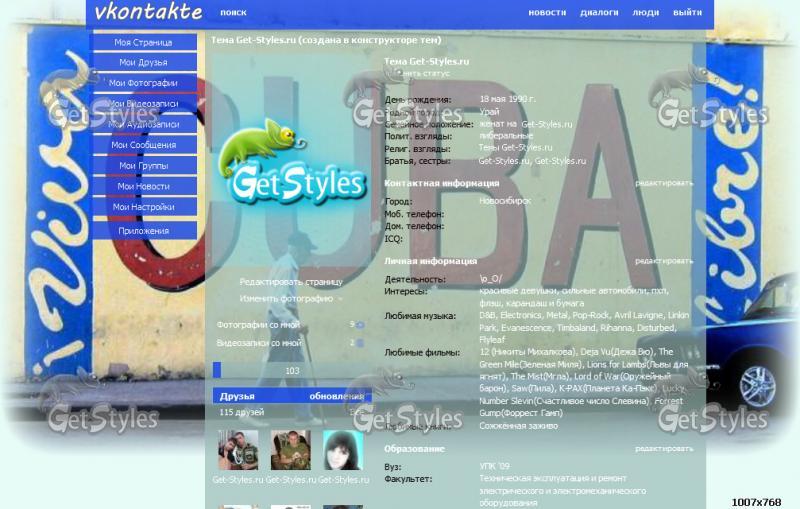Click Темы Get-Styles.ru religious views
Image resolution: width=800 pixels, height=509 pixels.
[x=515, y=147]
